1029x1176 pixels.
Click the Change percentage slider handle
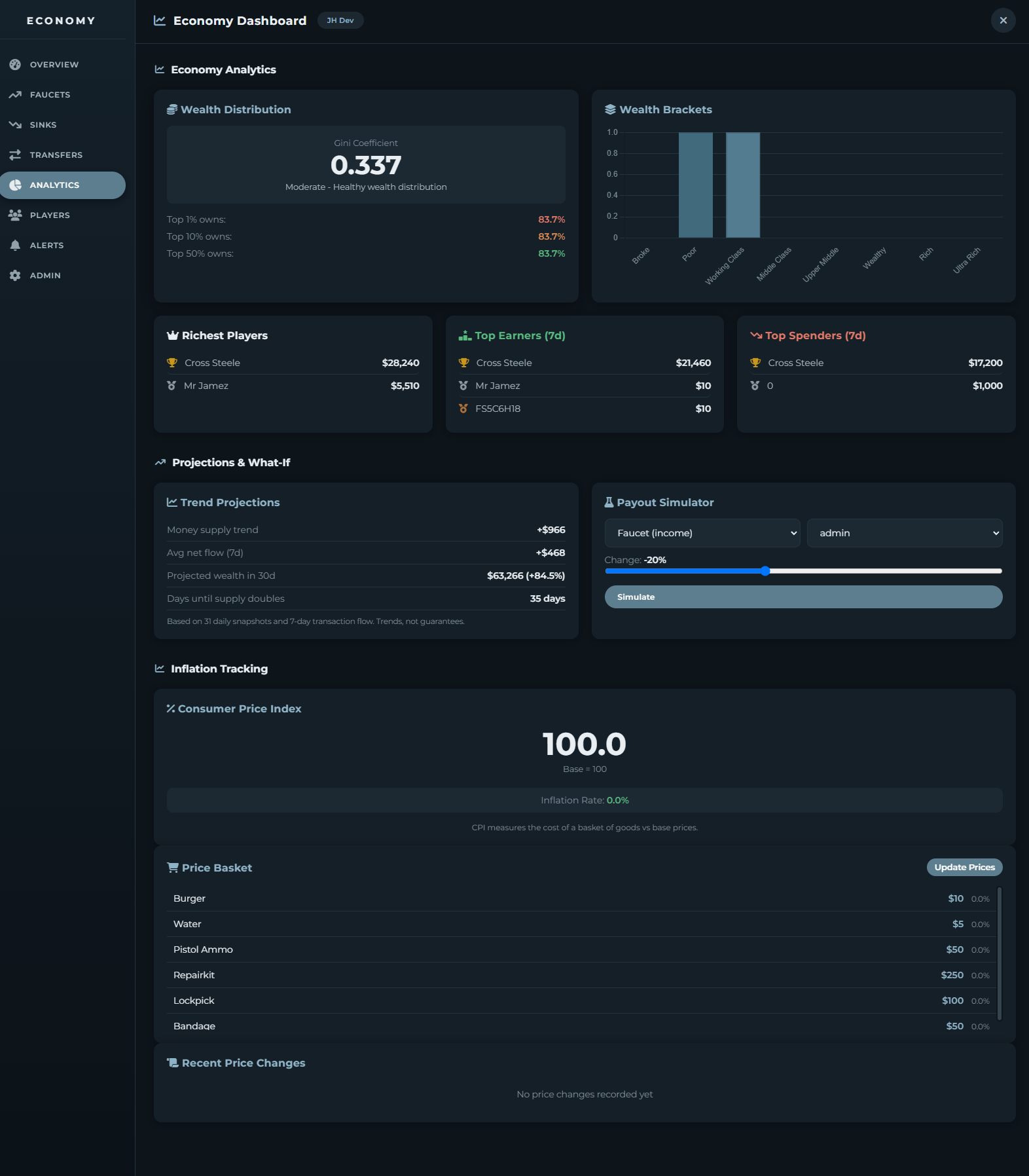tap(765, 571)
